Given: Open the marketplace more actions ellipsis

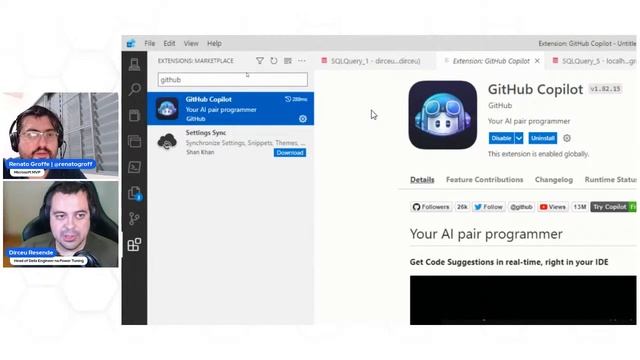Looking at the screenshot, I should [x=302, y=61].
